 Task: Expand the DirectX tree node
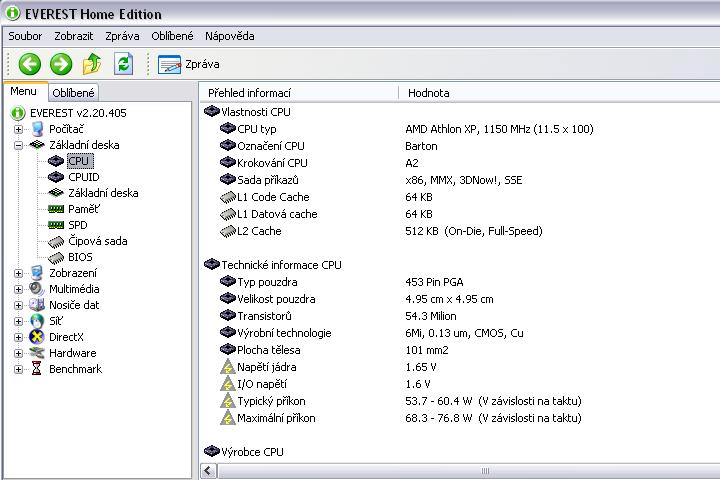pos(18,338)
